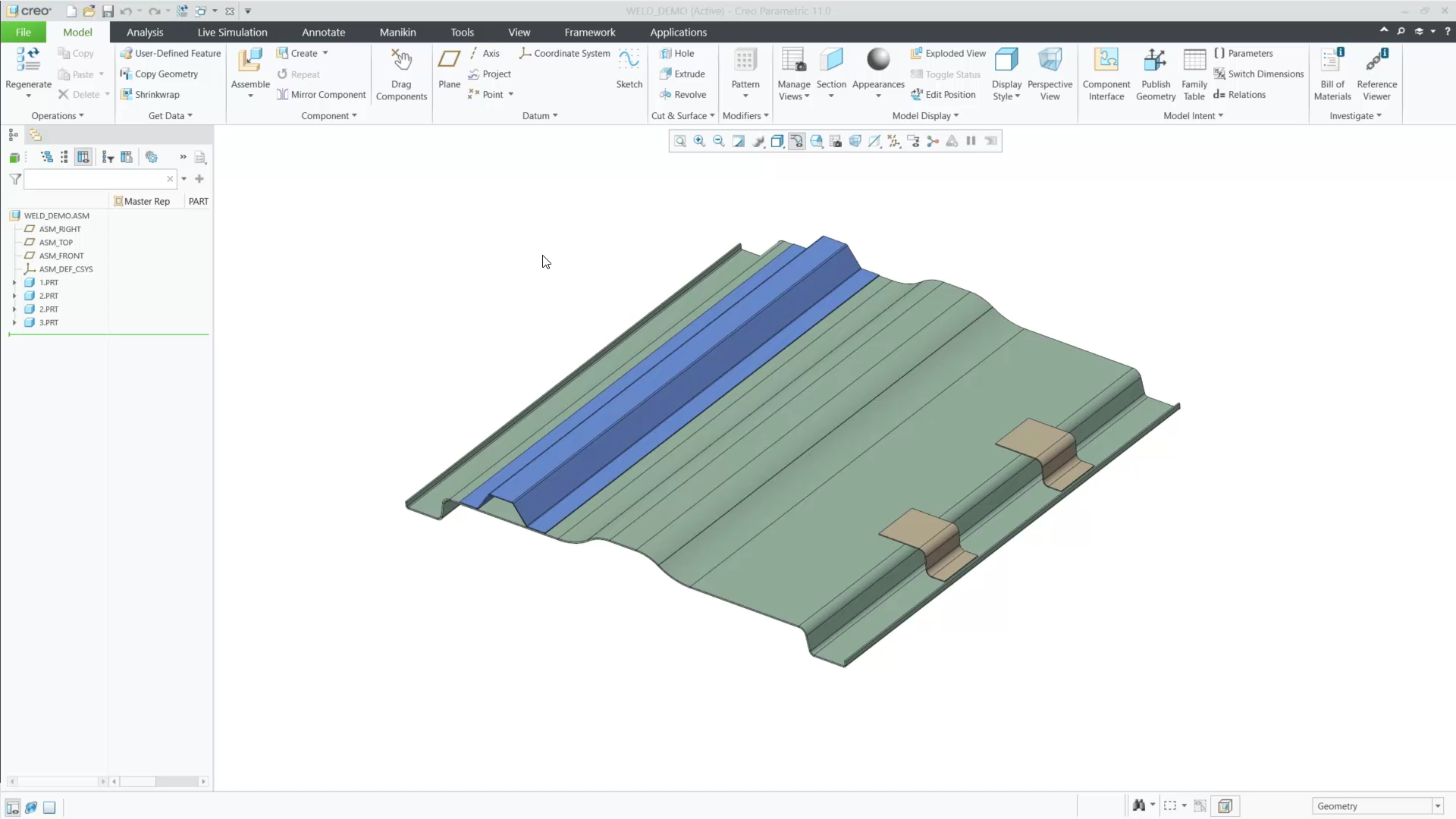This screenshot has height=819, width=1456.
Task: Pause simulation in graphics toolbar
Action: pos(971,141)
